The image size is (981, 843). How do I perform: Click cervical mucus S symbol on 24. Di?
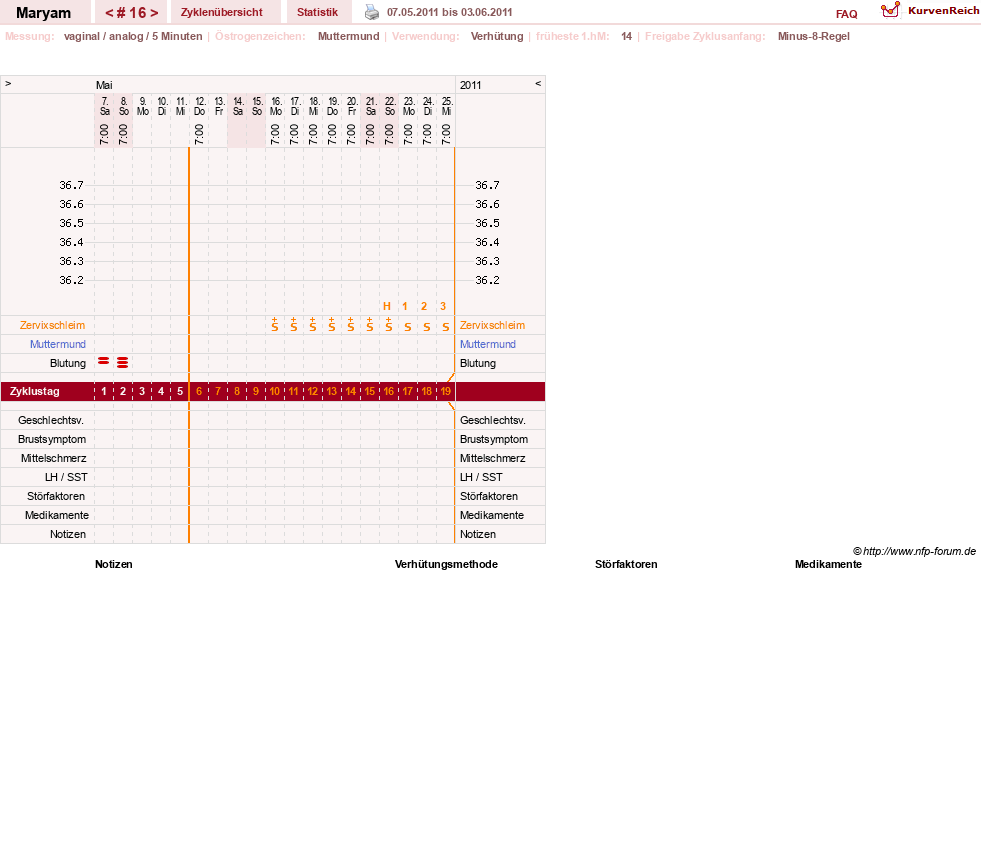427,327
